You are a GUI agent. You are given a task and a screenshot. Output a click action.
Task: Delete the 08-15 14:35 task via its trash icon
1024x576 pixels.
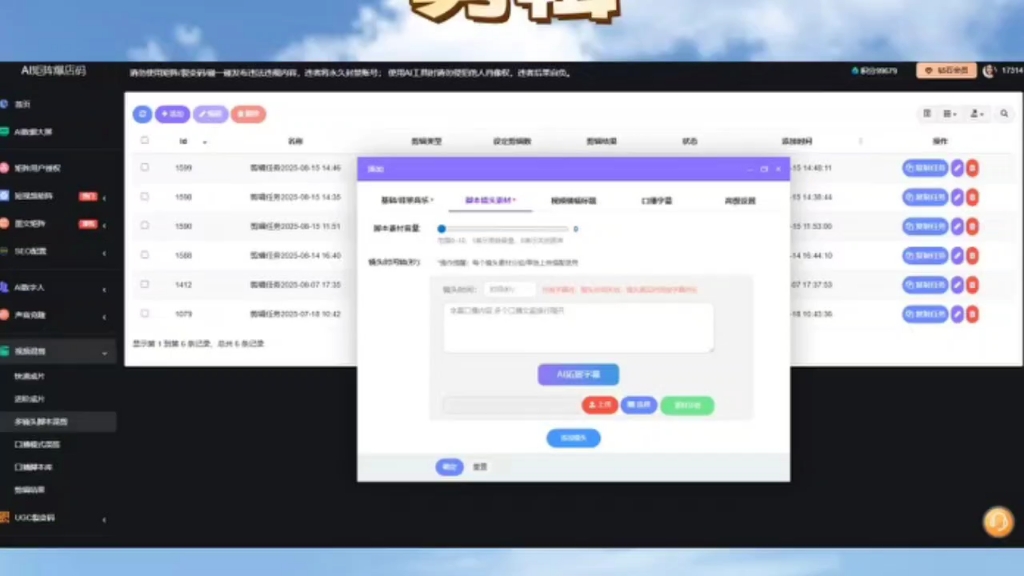pyautogui.click(x=972, y=197)
